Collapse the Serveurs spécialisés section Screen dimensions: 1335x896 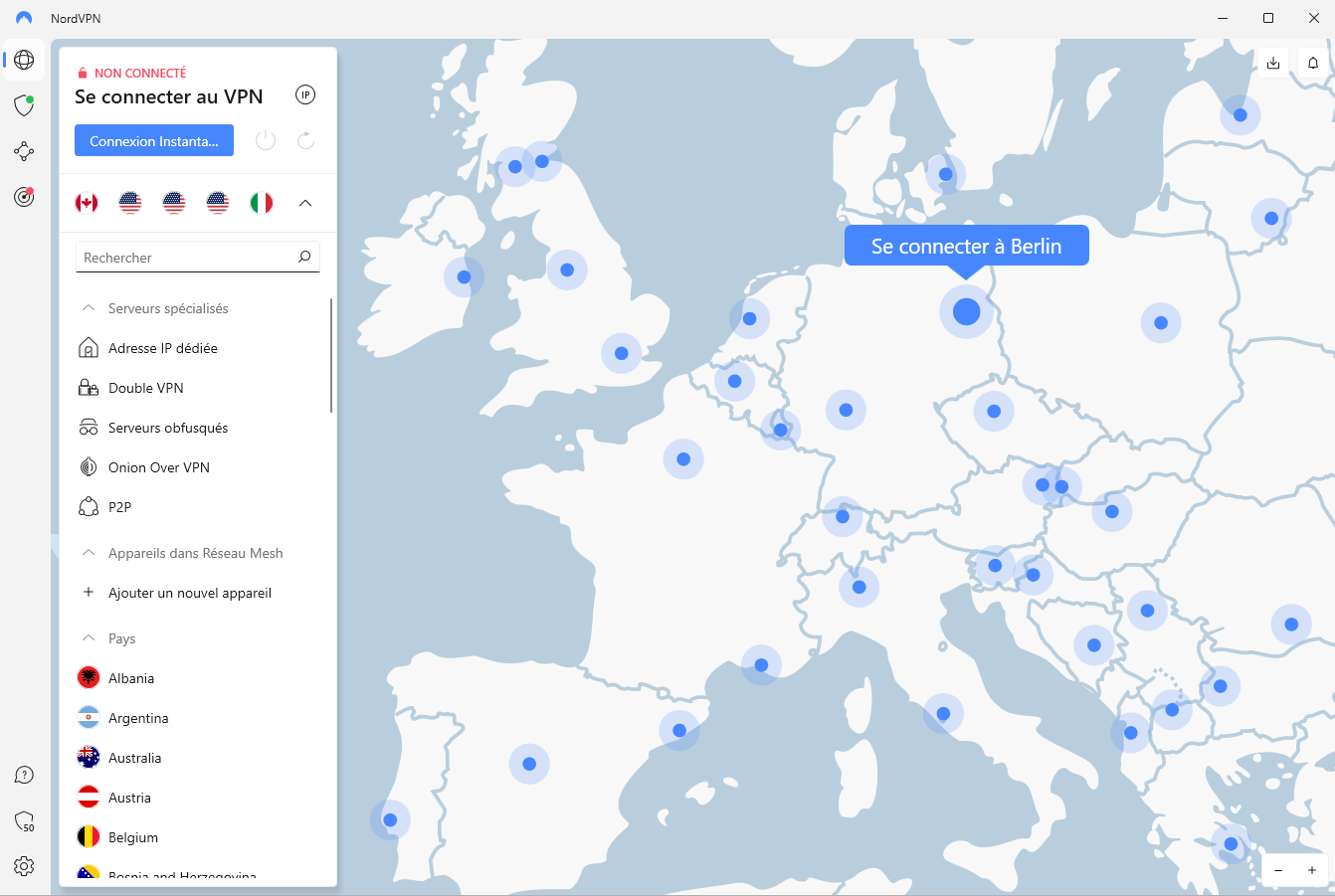(x=89, y=308)
